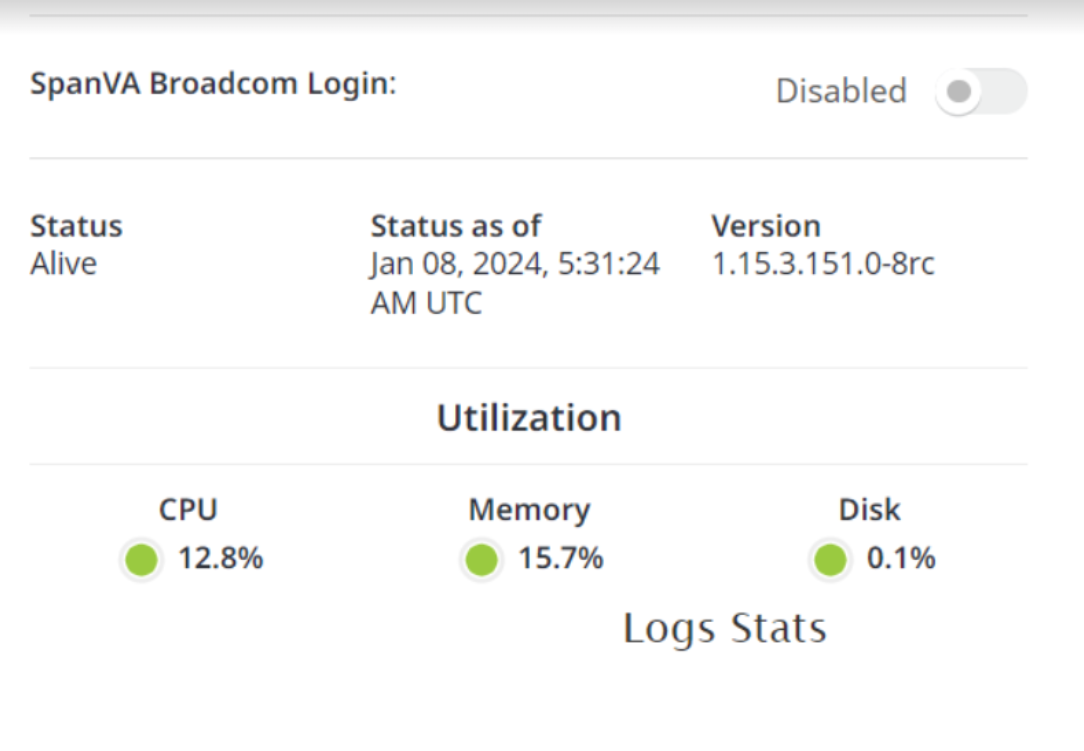Select the Memory label
The image size is (1084, 751).
click(x=529, y=510)
